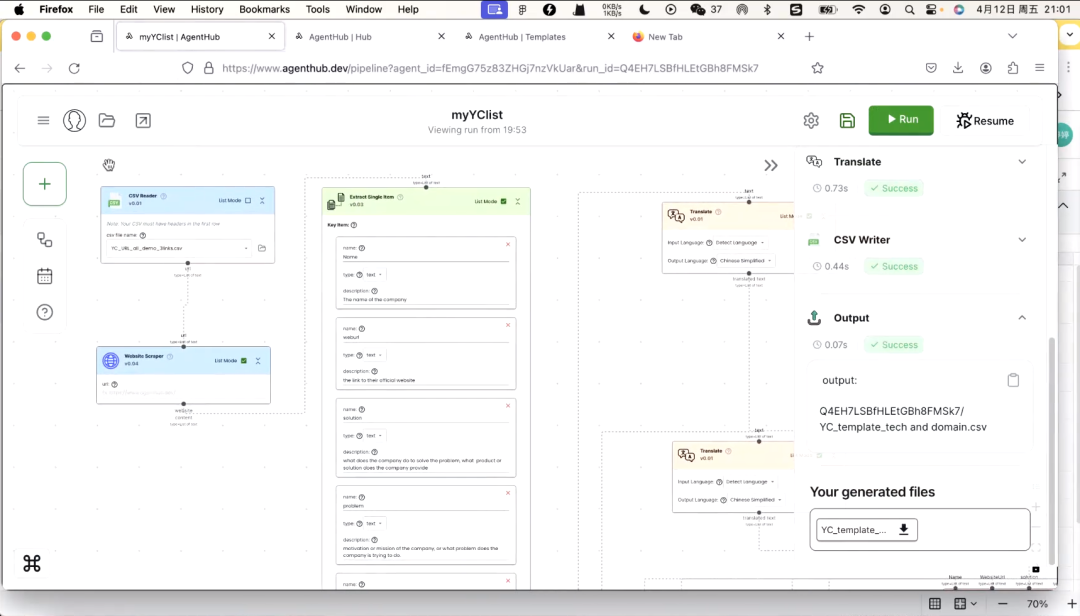Open the csv file name dropdown

pyautogui.click(x=178, y=248)
